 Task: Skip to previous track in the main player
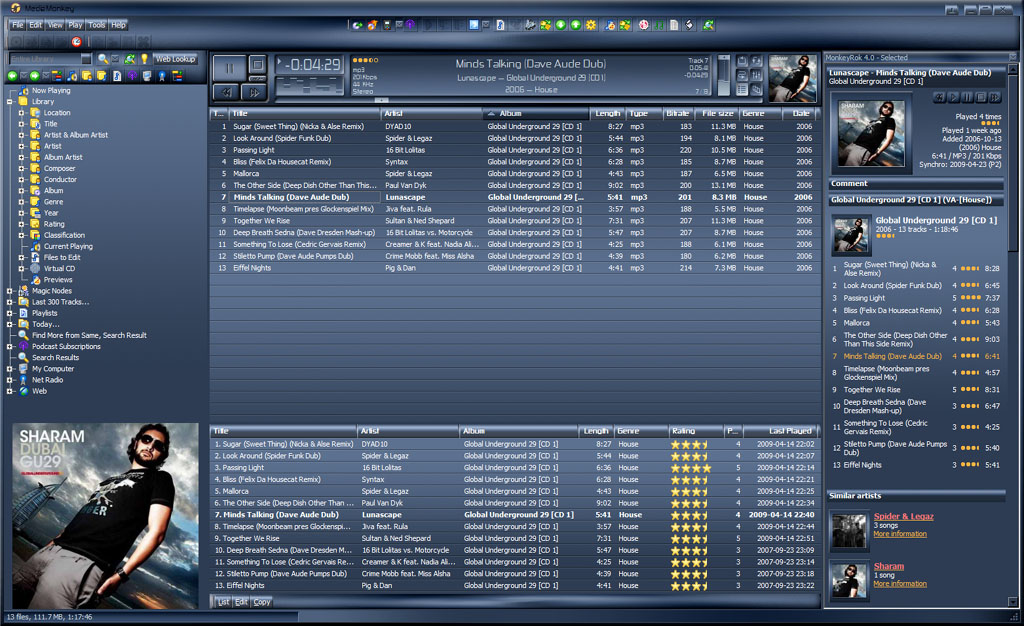[x=226, y=93]
